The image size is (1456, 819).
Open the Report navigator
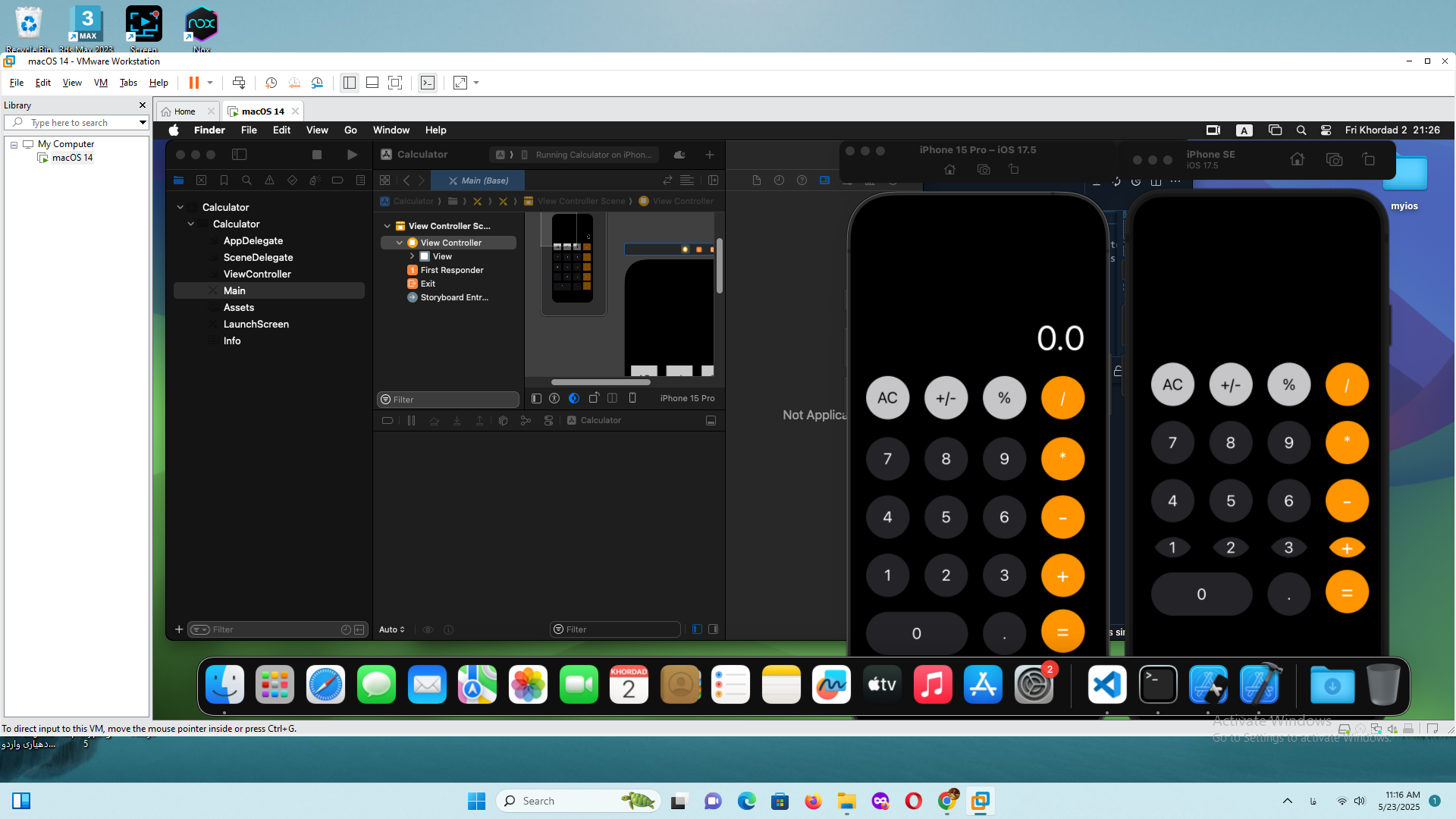(360, 180)
